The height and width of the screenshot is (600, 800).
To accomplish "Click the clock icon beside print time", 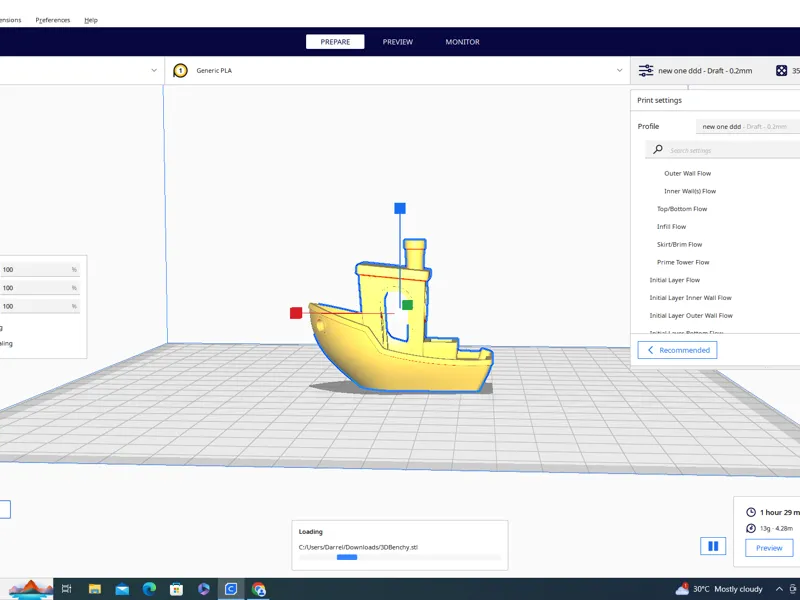I will [x=751, y=512].
